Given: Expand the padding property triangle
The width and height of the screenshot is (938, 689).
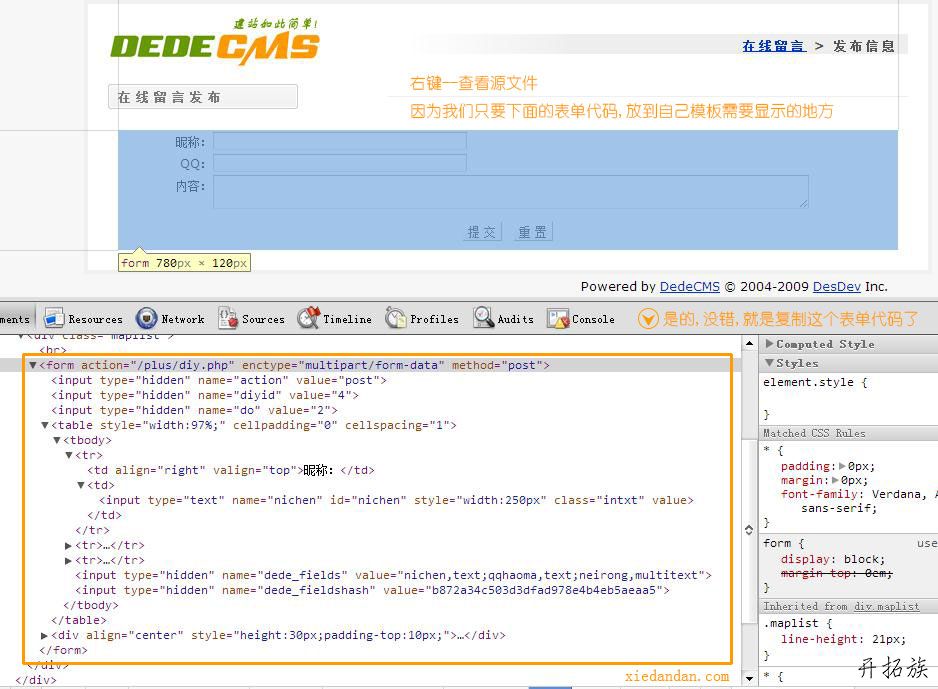Looking at the screenshot, I should tap(842, 466).
